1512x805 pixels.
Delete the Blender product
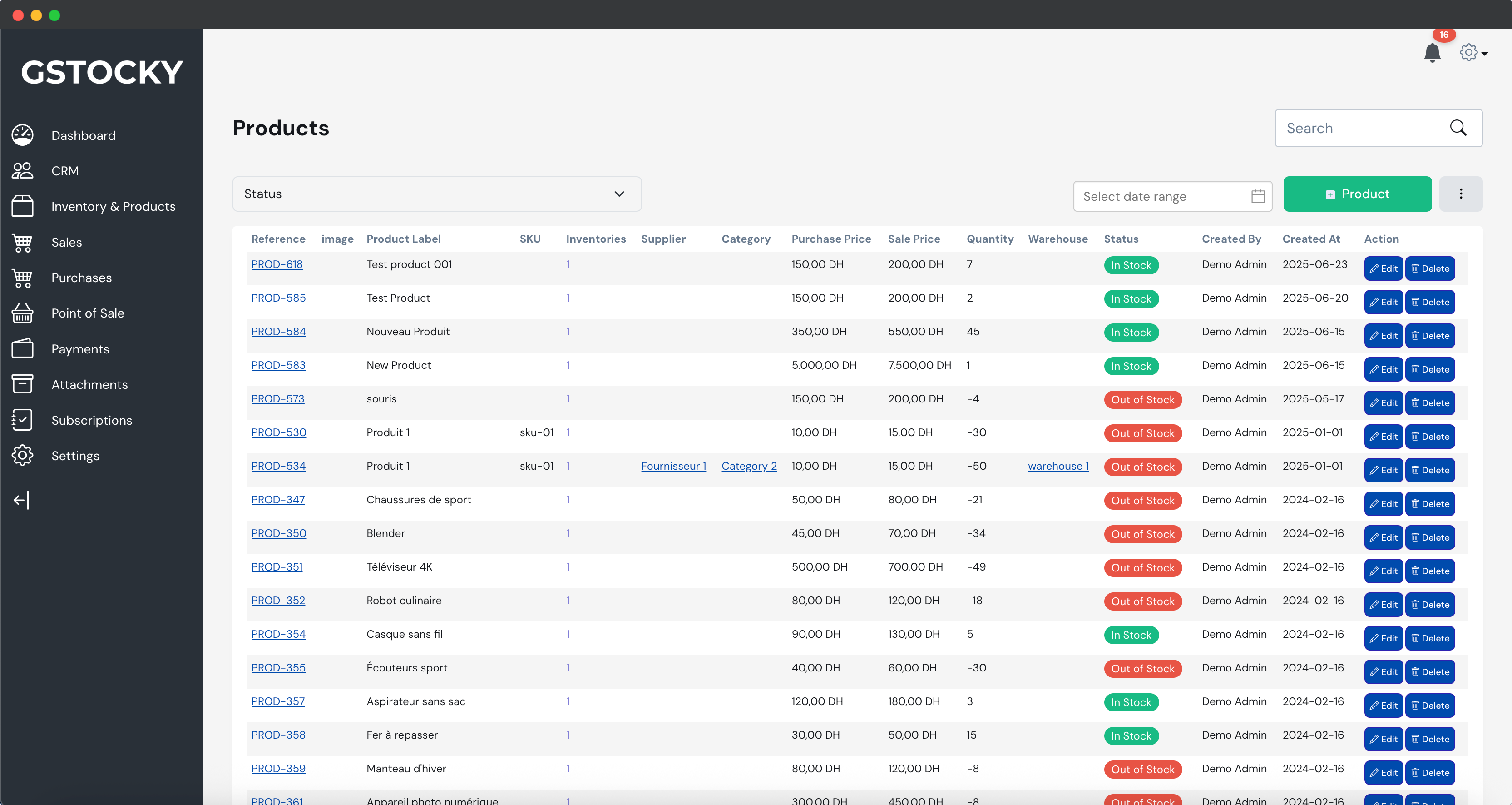[1430, 537]
